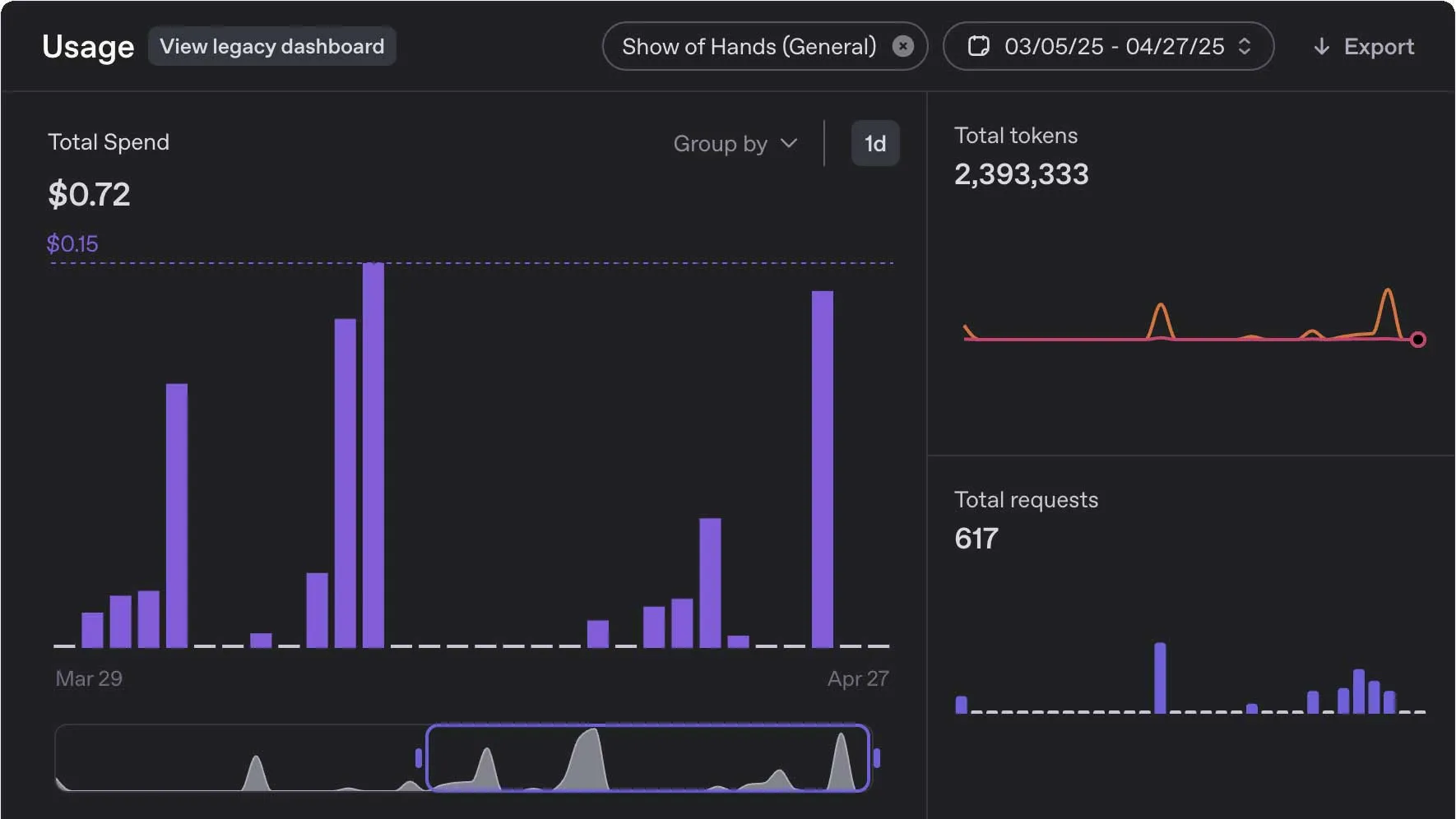Click the download arrow next to Export
This screenshot has height=819, width=1456.
coord(1322,47)
